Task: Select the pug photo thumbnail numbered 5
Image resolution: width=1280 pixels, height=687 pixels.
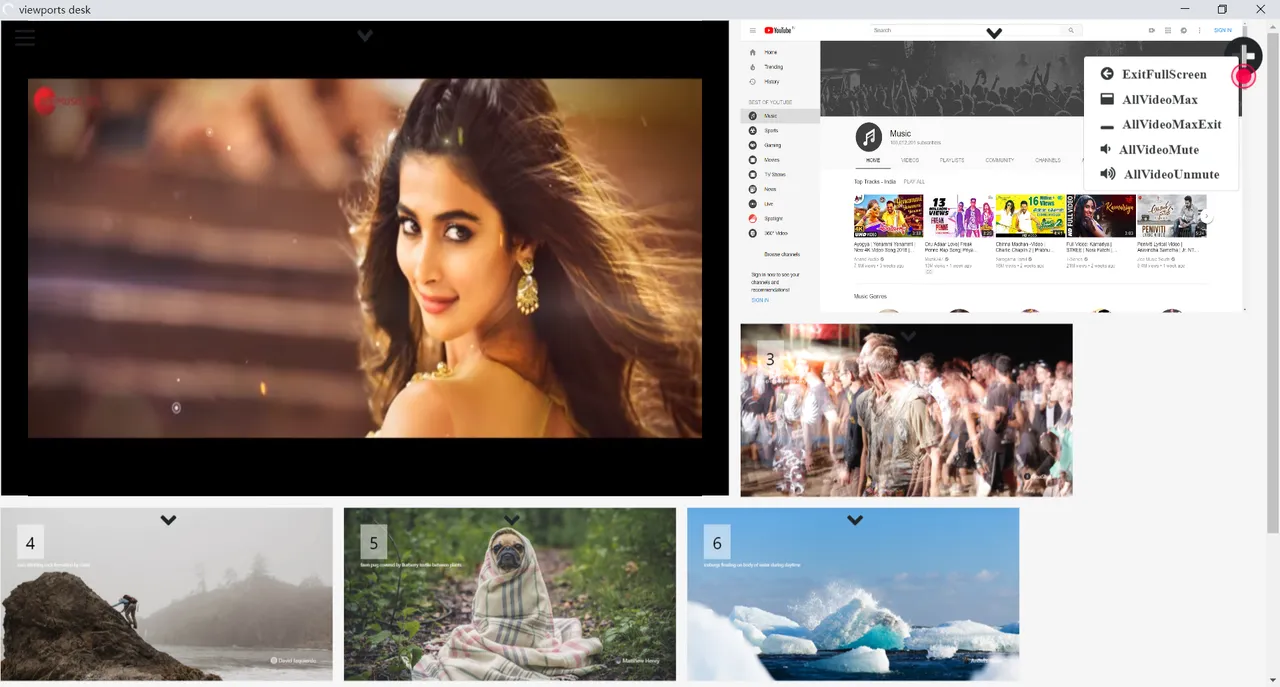Action: (x=510, y=594)
